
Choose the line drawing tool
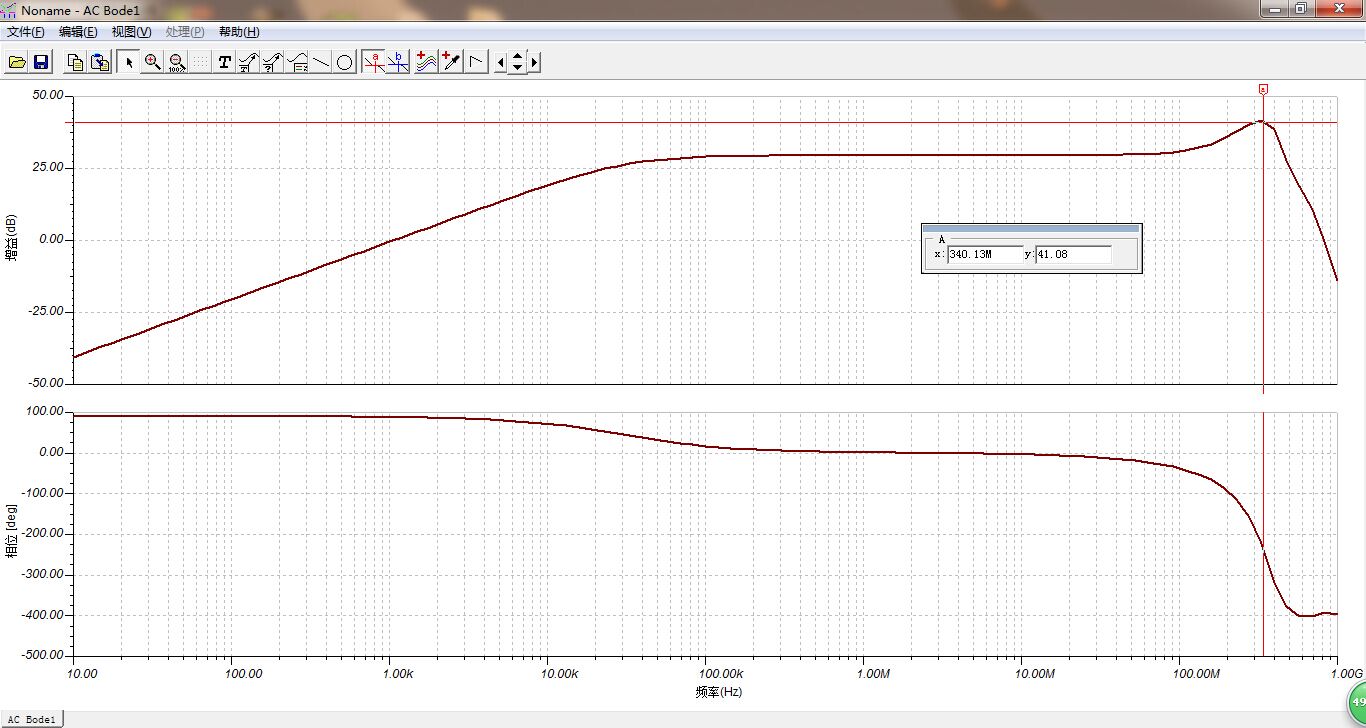pos(321,62)
